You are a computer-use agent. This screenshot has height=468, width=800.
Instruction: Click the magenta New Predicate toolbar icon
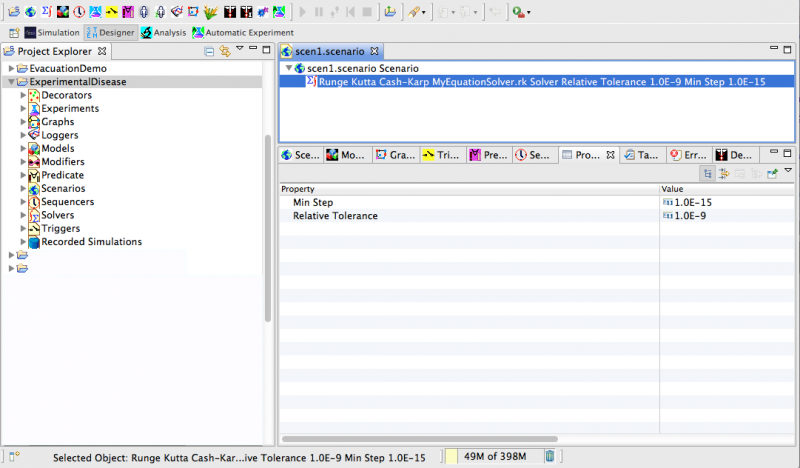[x=128, y=11]
